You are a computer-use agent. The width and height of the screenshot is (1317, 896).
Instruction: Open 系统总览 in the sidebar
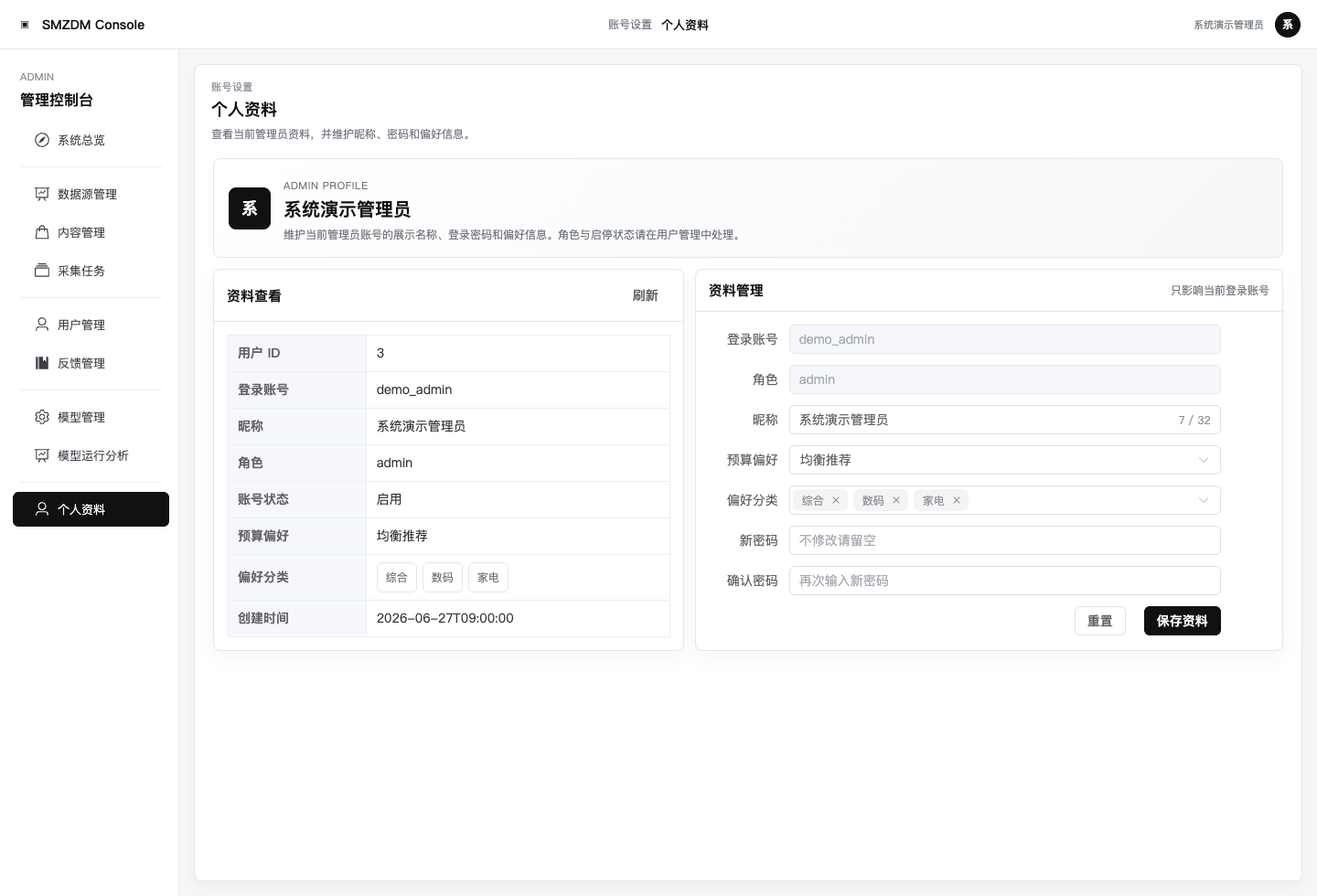(x=91, y=140)
